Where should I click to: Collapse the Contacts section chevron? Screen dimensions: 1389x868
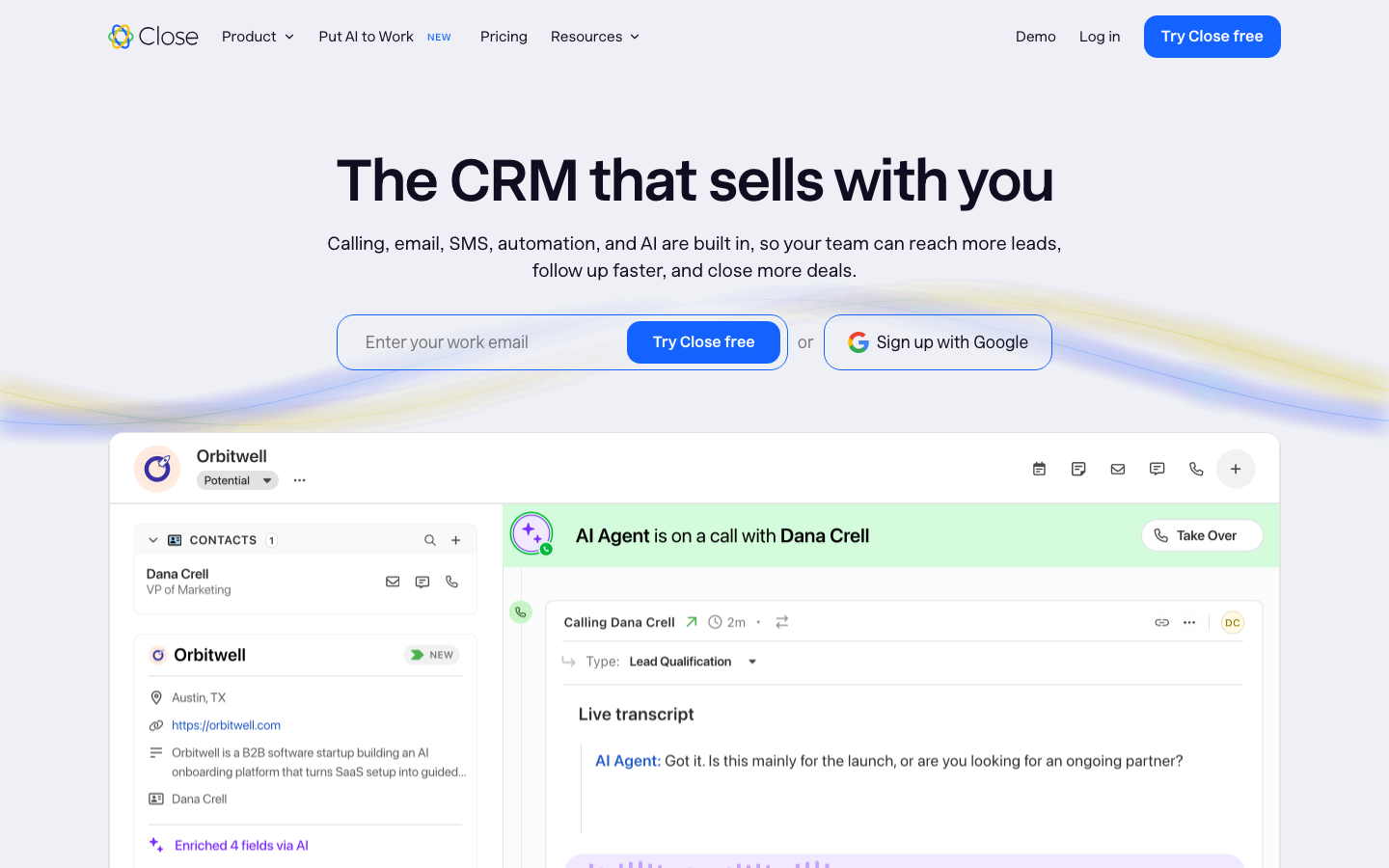[x=152, y=540]
